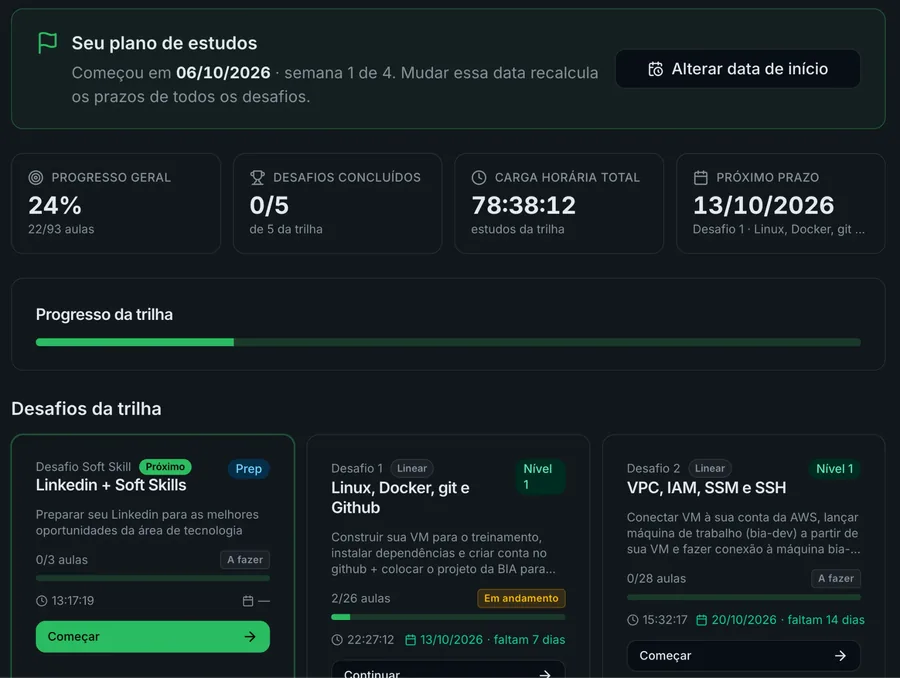Screen dimensions: 900x678
Task: Click the faltam 14 dias text
Action: point(826,620)
